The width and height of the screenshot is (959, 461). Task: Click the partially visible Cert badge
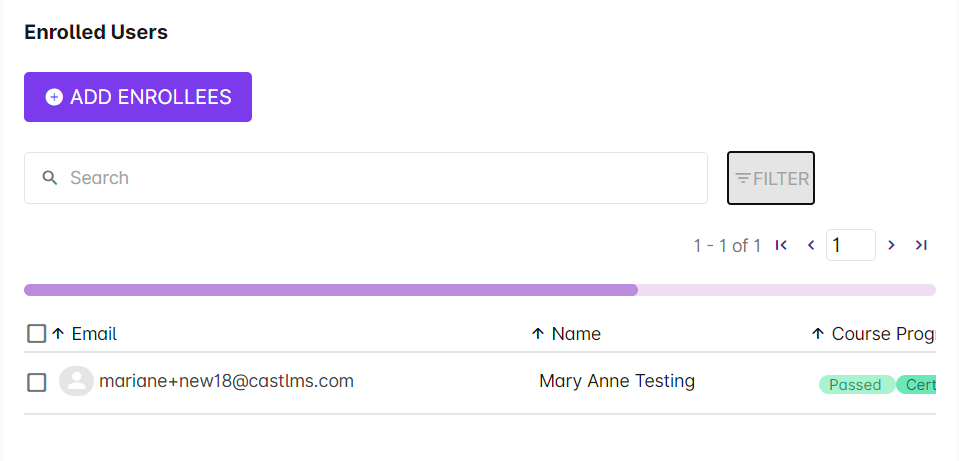[x=918, y=385]
